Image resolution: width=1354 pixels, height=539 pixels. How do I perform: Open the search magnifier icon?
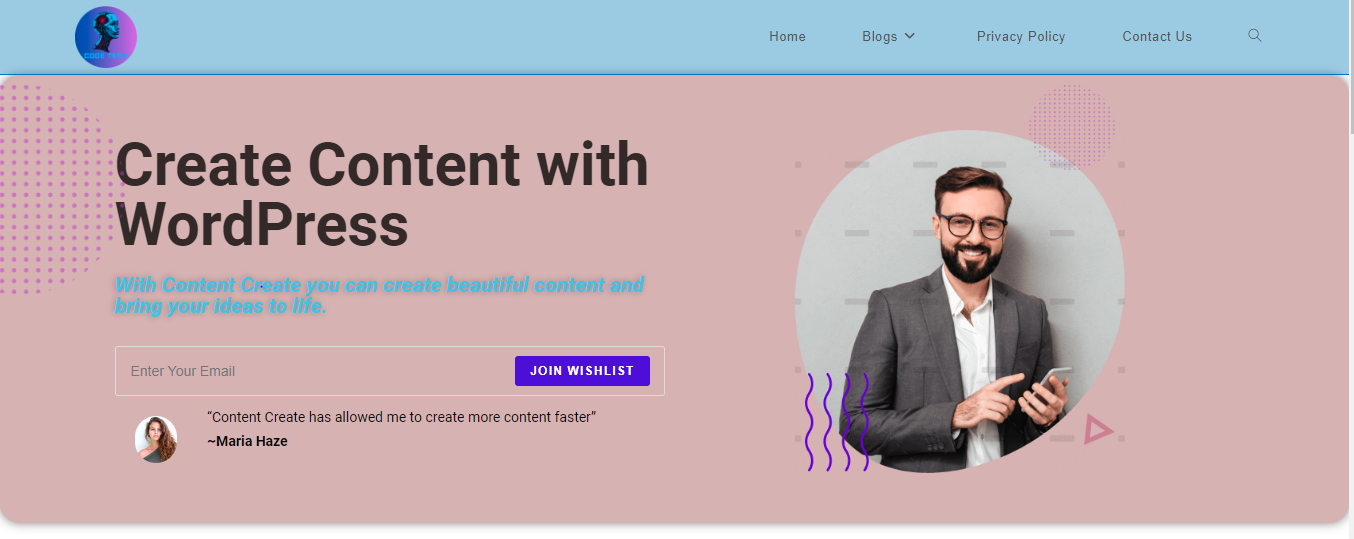click(x=1254, y=35)
